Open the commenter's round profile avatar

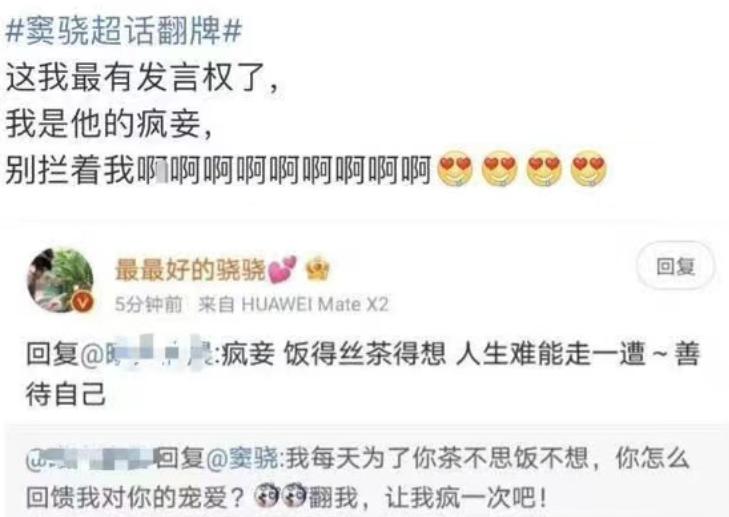pos(60,280)
